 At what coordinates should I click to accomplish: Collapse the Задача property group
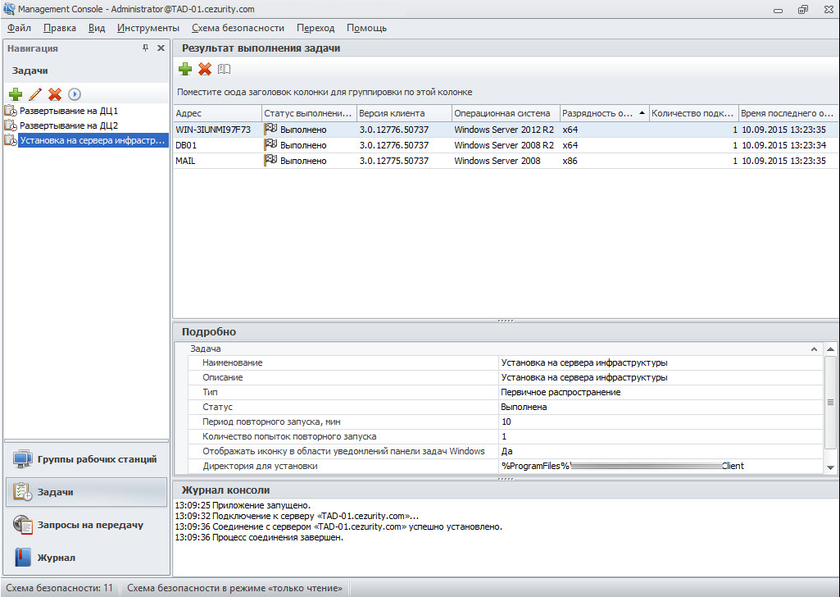pos(814,349)
